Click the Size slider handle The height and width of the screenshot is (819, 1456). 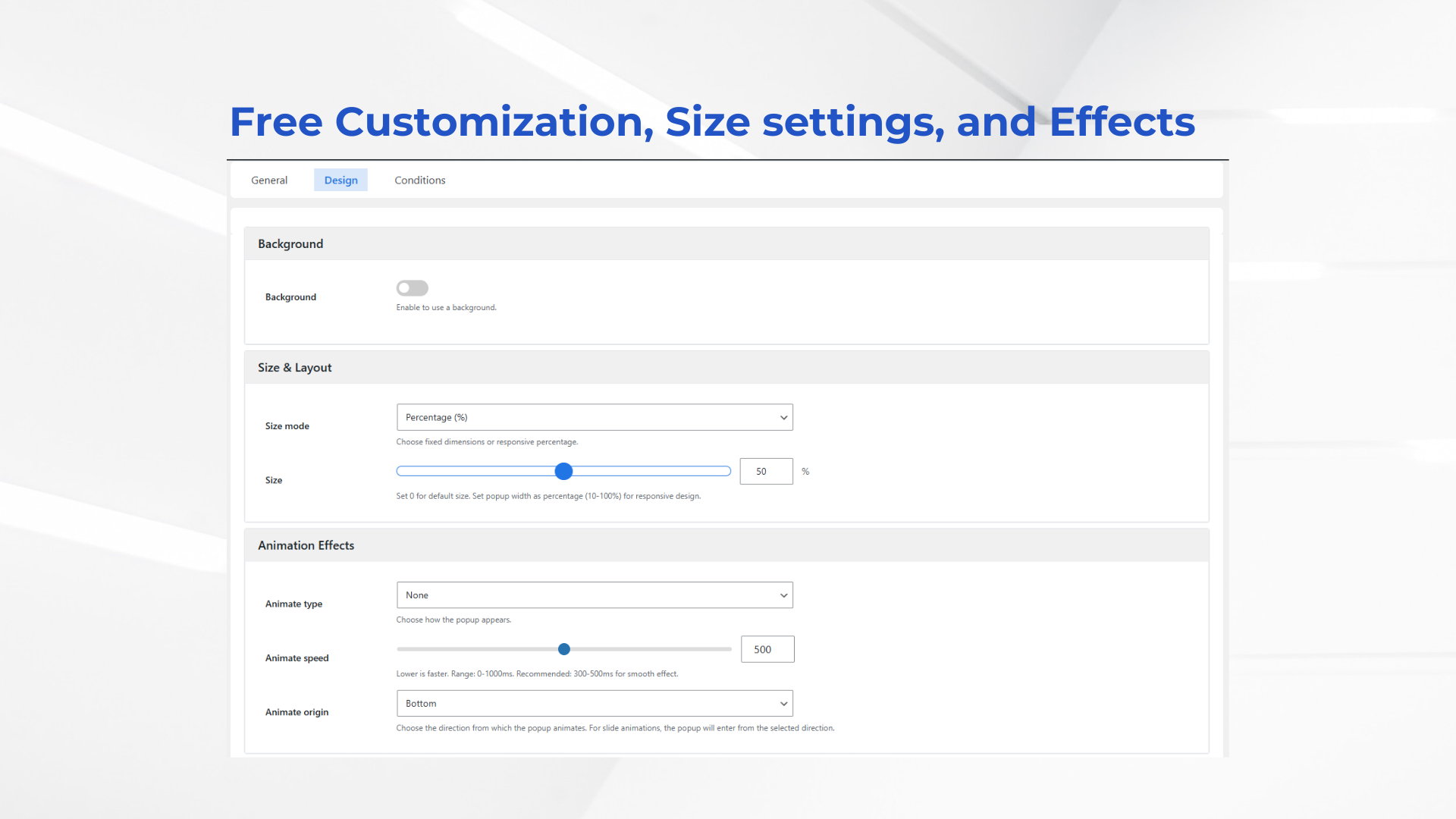[563, 472]
